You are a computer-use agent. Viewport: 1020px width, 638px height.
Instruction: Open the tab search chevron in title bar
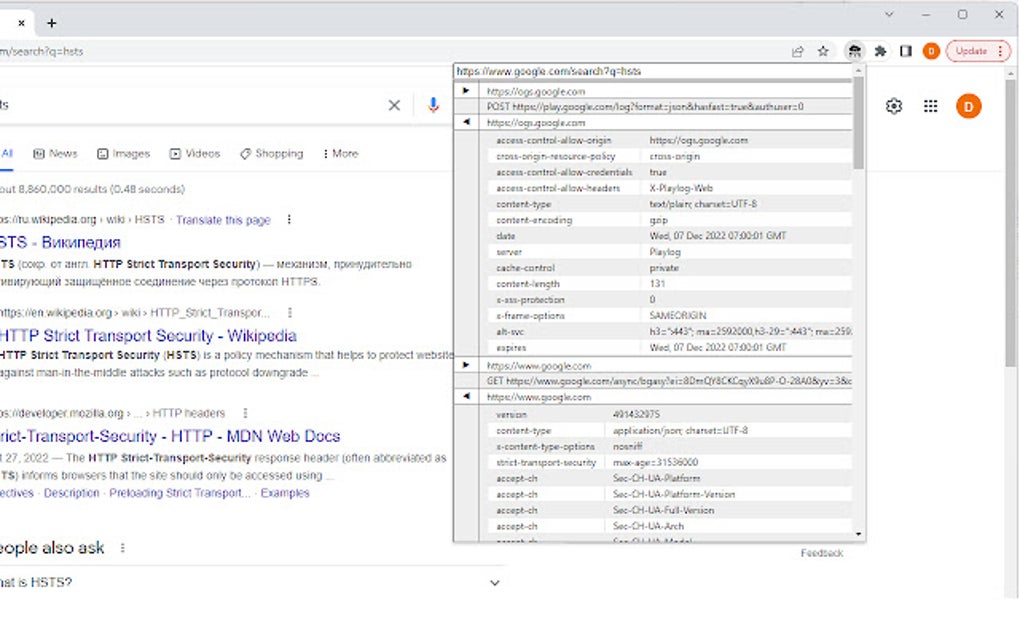tap(889, 14)
